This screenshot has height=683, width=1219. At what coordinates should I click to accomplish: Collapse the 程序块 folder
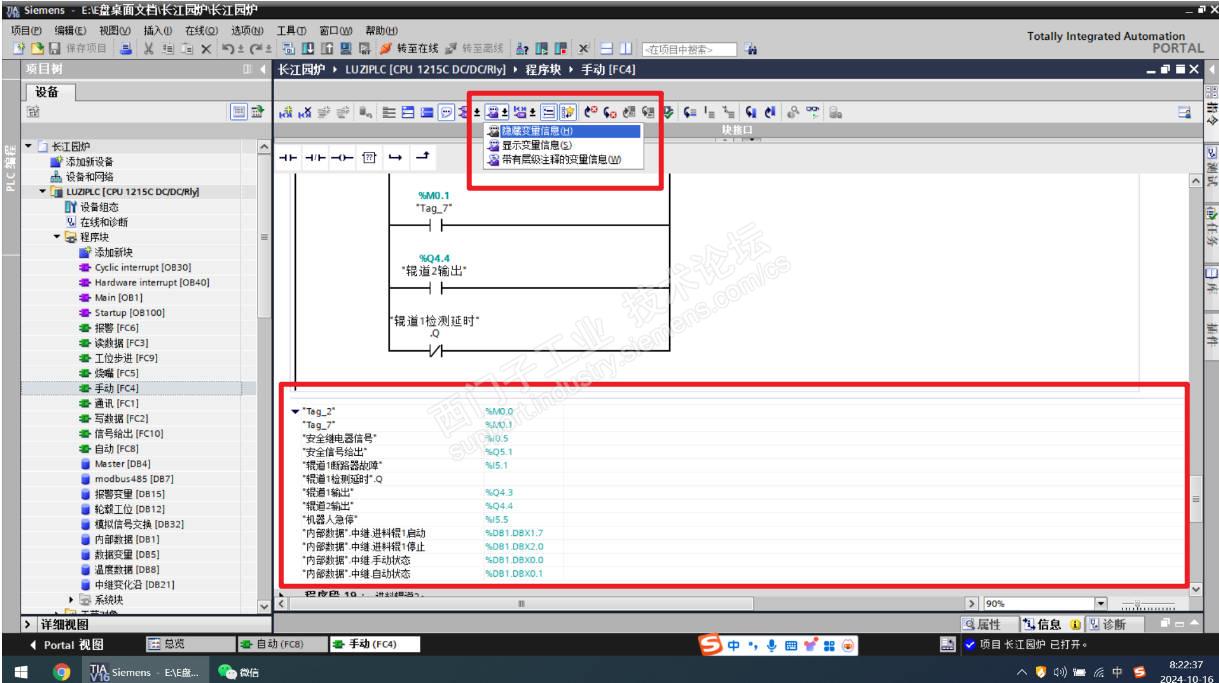tap(57, 237)
